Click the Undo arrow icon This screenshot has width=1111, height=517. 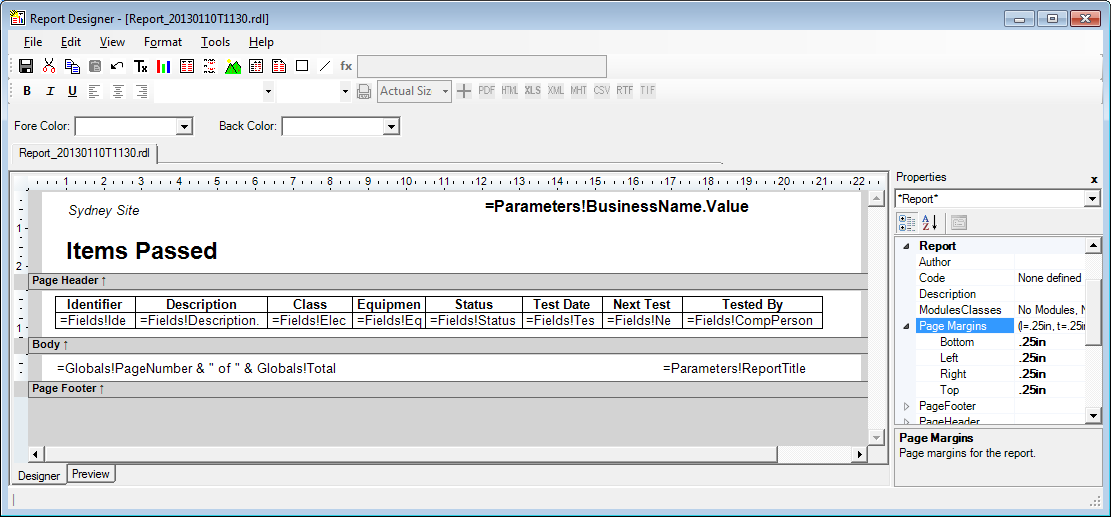(117, 66)
